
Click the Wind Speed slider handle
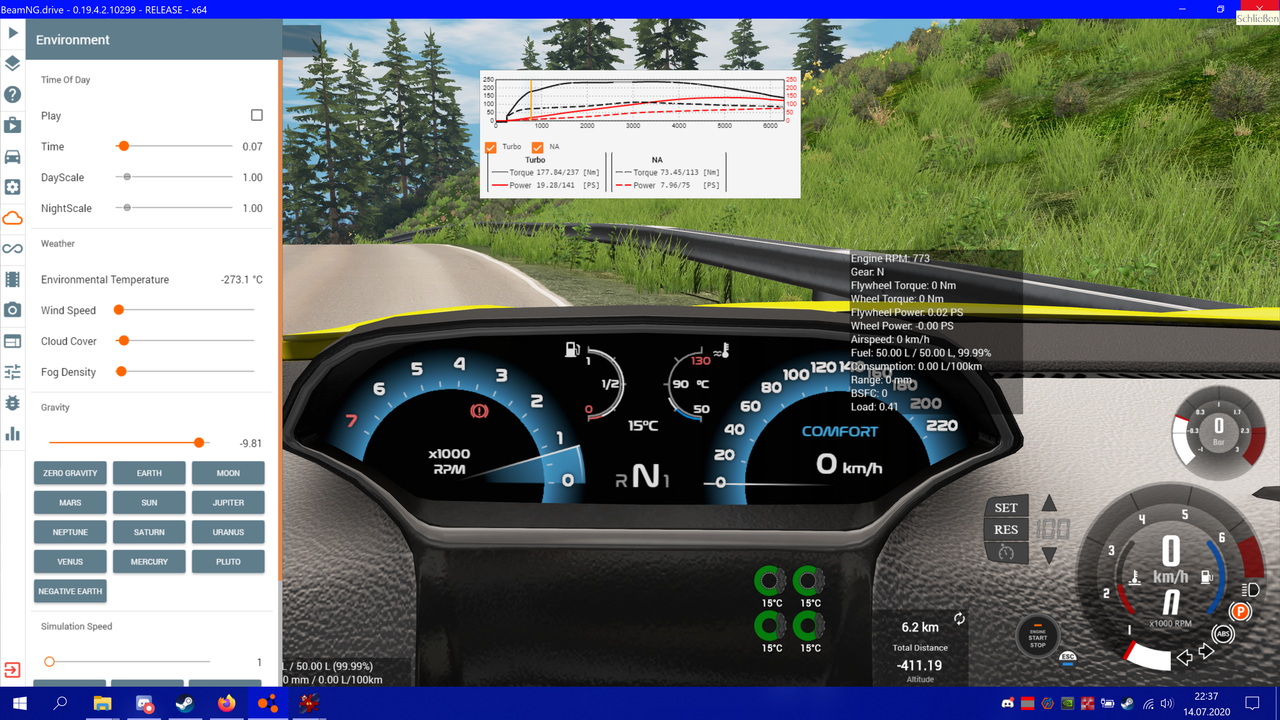pyautogui.click(x=119, y=310)
